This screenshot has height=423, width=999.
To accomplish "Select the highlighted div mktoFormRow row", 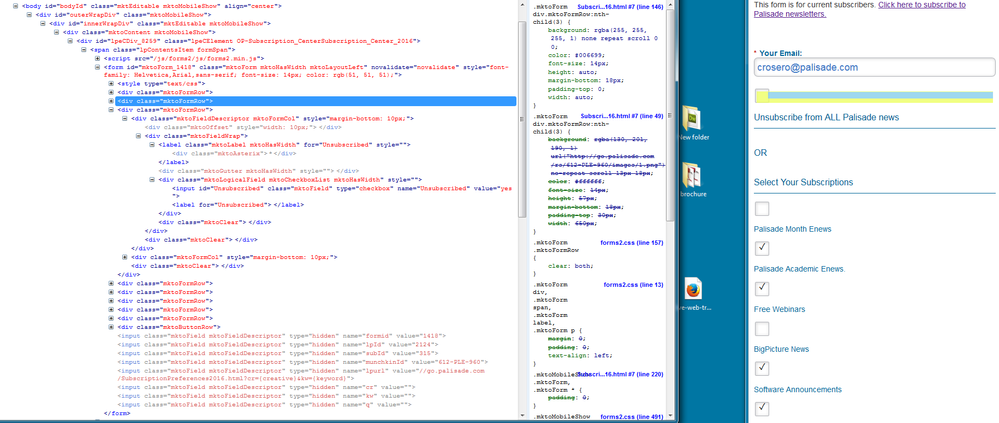I will click(x=316, y=101).
